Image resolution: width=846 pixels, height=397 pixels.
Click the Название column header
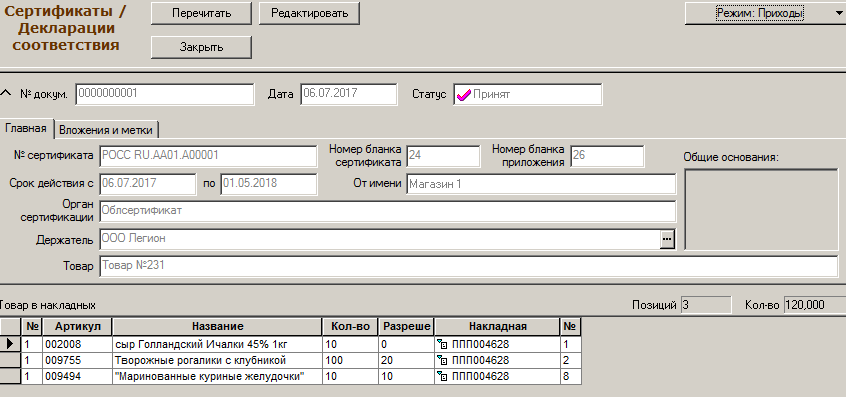[x=217, y=326]
